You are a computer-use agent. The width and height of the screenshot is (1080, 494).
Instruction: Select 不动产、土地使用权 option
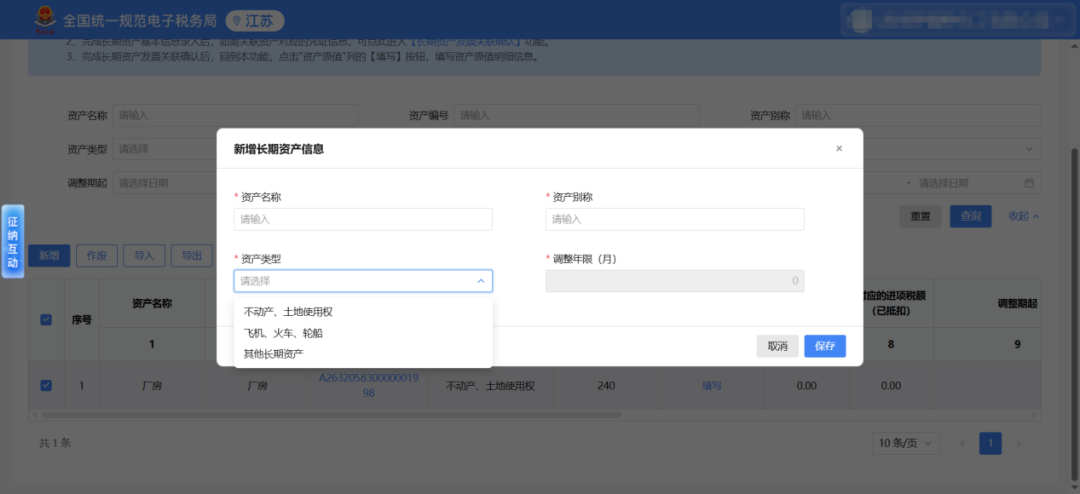coord(288,312)
